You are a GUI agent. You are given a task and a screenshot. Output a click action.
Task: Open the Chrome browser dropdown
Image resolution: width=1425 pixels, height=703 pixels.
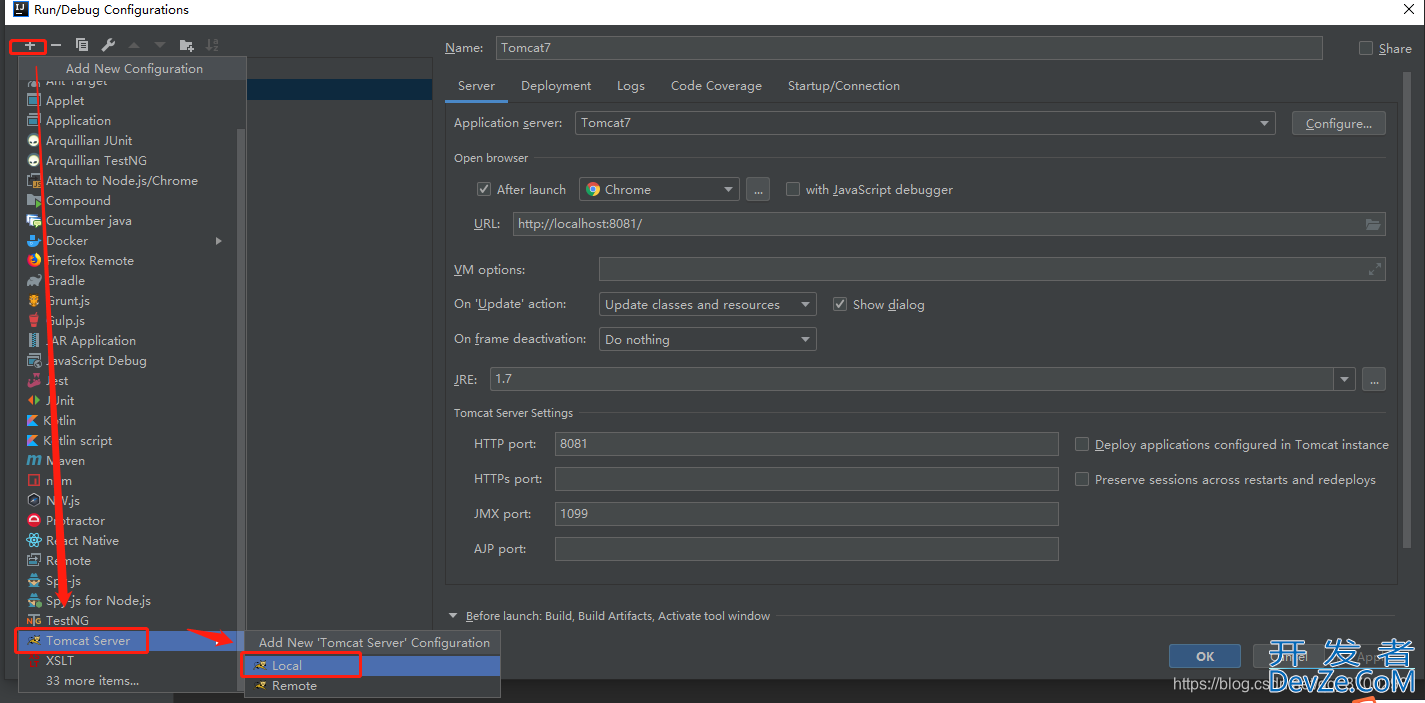point(659,189)
